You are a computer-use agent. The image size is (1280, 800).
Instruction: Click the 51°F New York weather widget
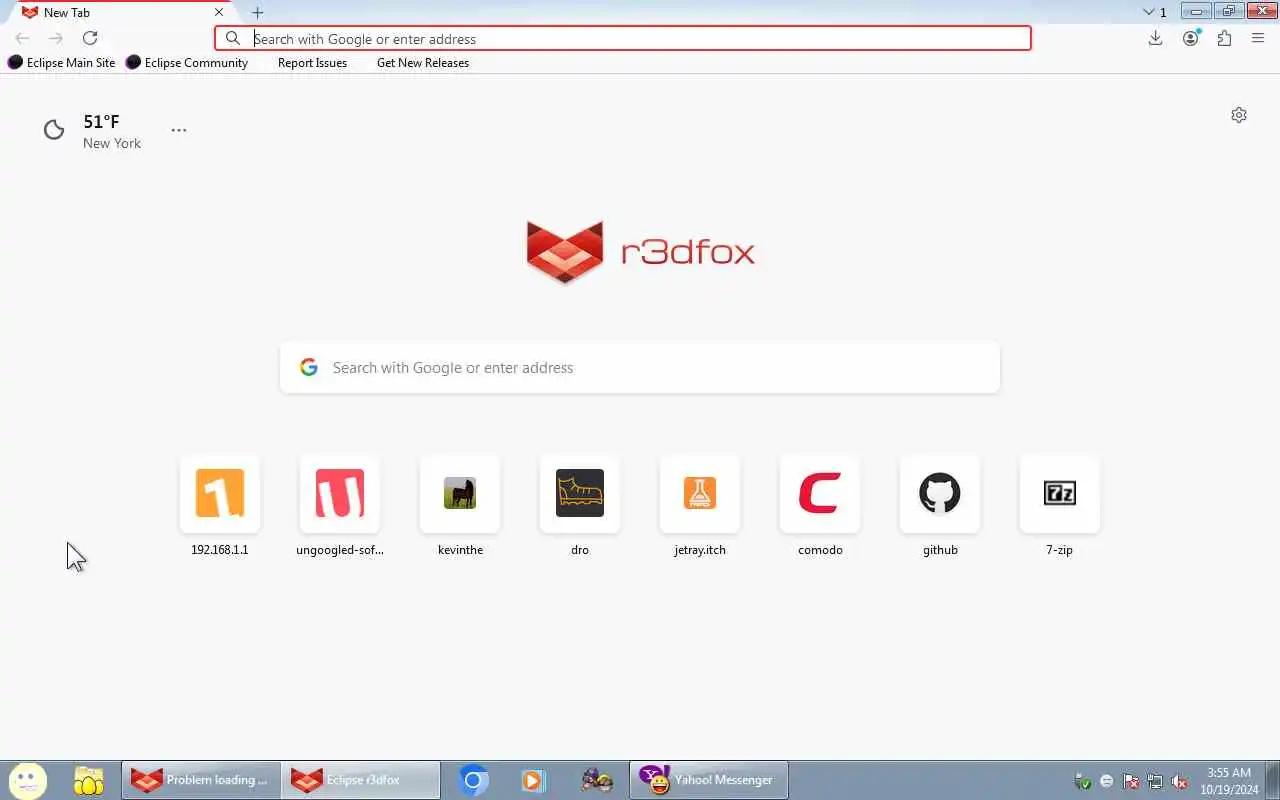(93, 131)
